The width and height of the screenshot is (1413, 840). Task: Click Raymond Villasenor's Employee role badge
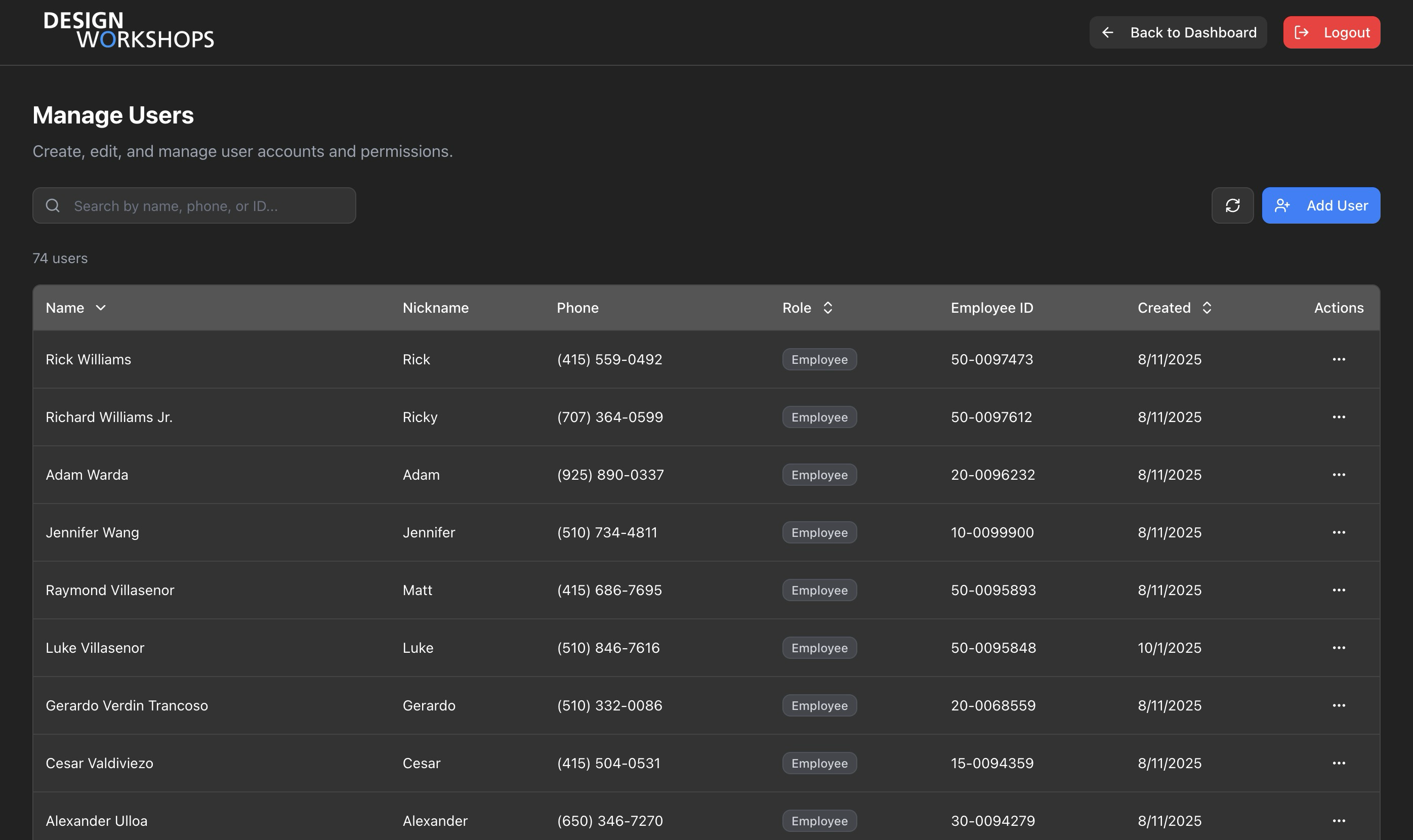click(x=818, y=590)
